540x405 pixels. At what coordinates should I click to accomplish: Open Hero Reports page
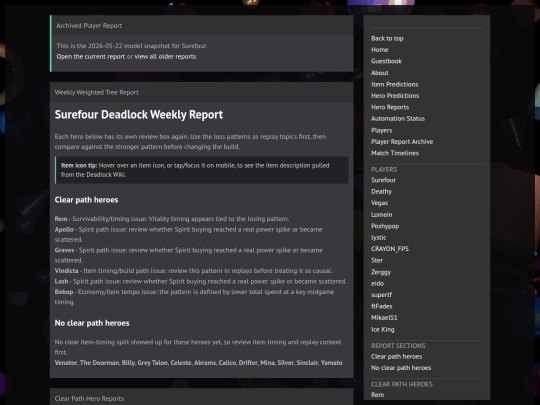[390, 107]
